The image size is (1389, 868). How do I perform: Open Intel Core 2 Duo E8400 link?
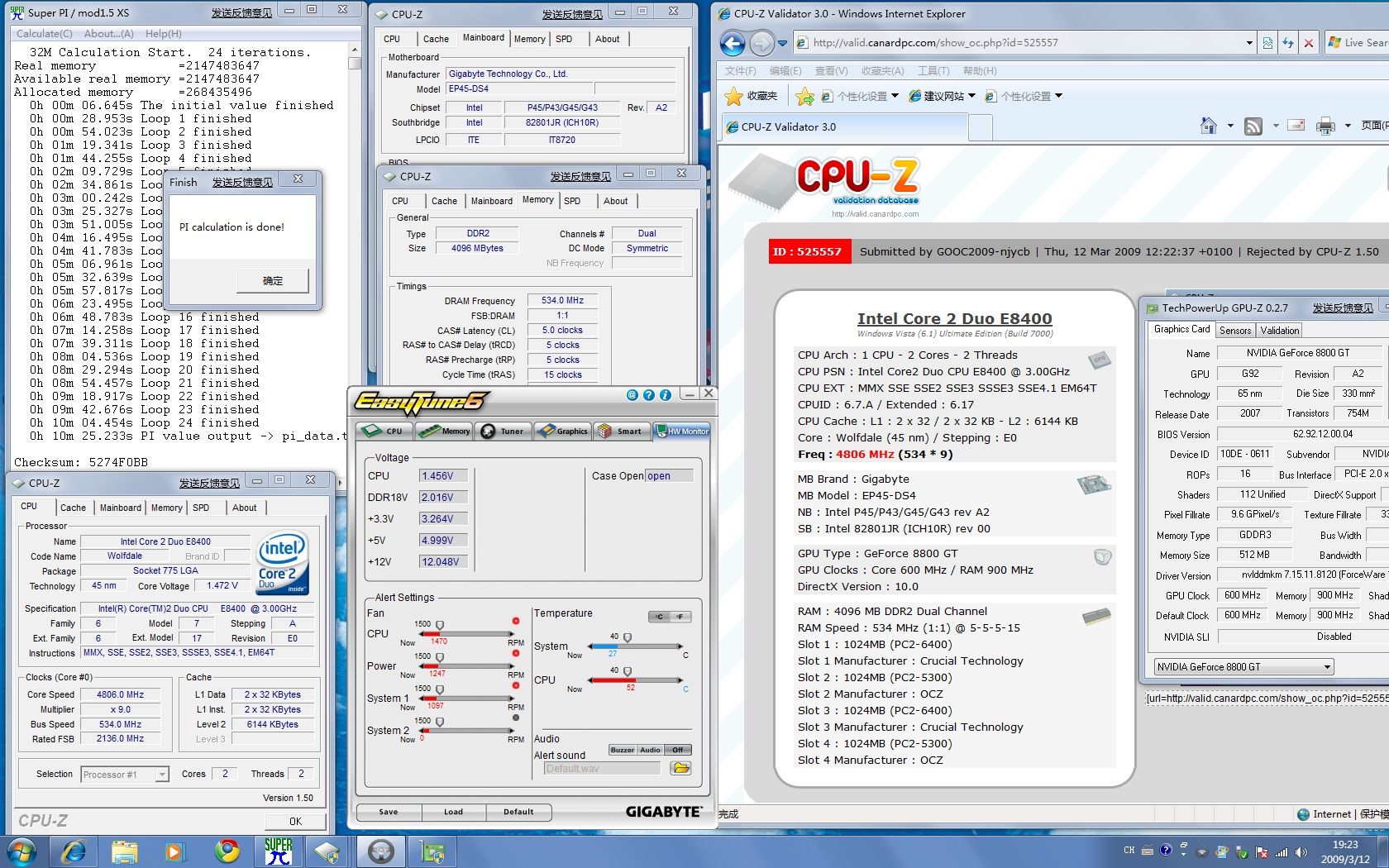pos(954,319)
